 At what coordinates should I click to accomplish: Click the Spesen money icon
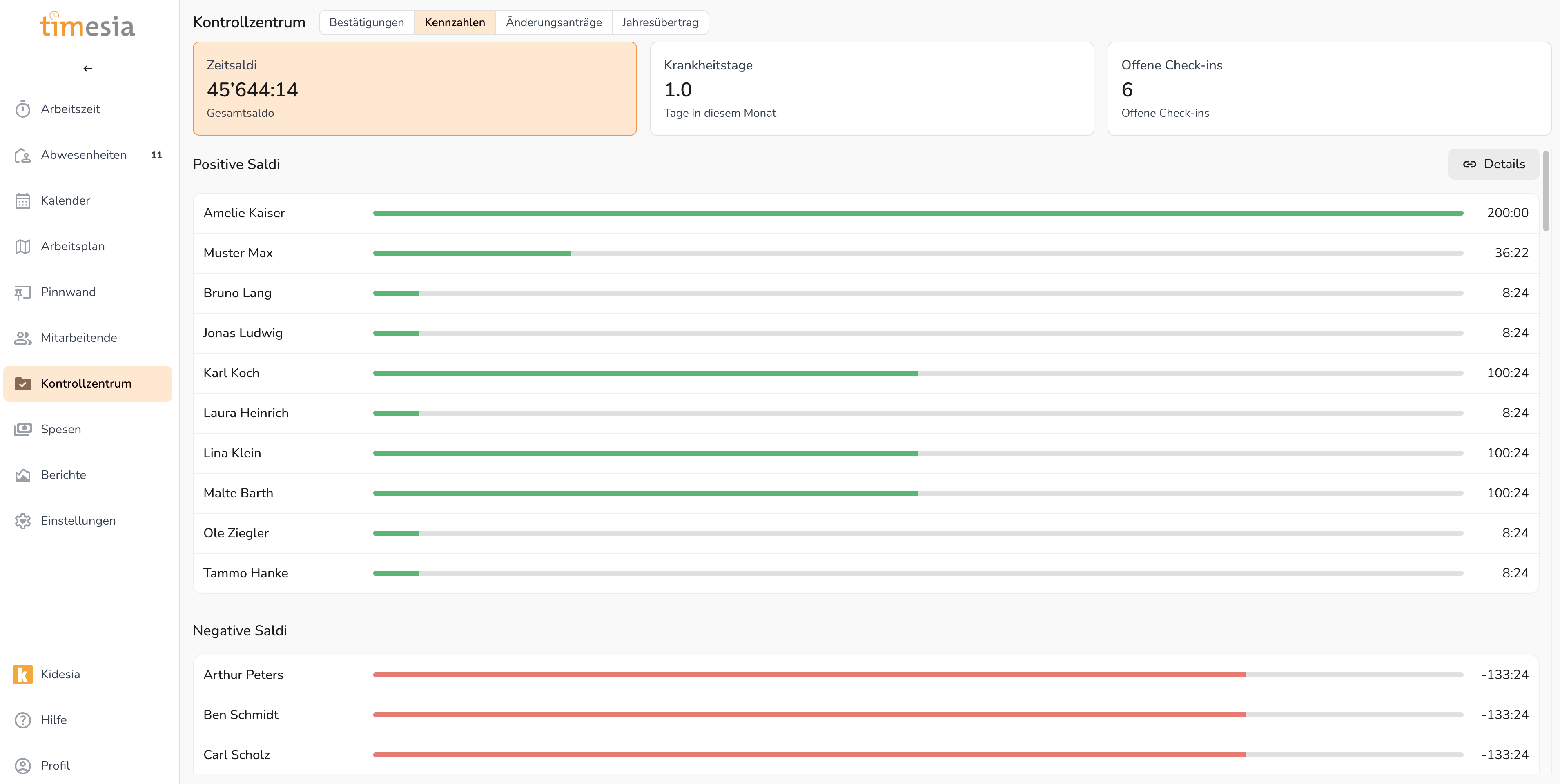pyautogui.click(x=23, y=430)
